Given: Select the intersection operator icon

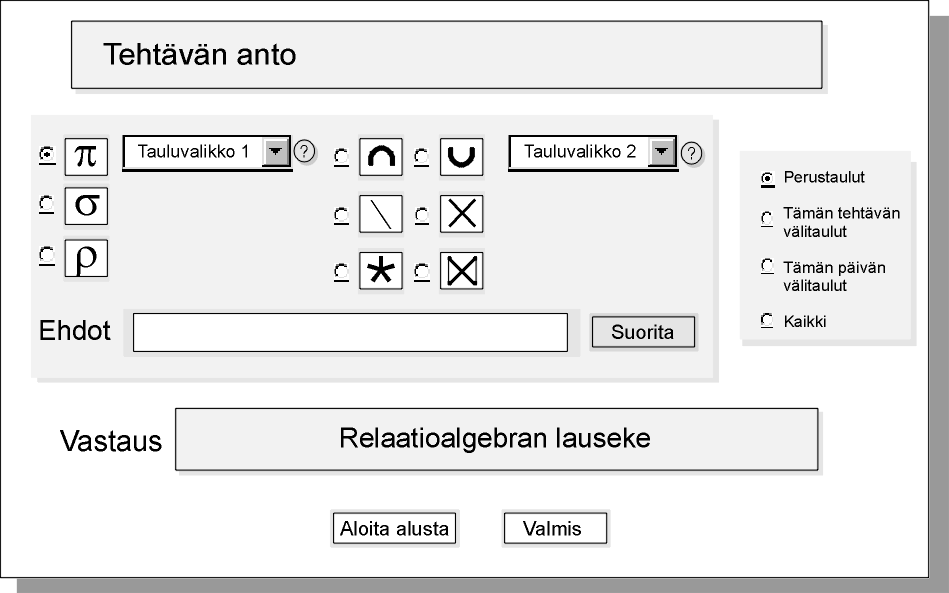Looking at the screenshot, I should tap(381, 157).
